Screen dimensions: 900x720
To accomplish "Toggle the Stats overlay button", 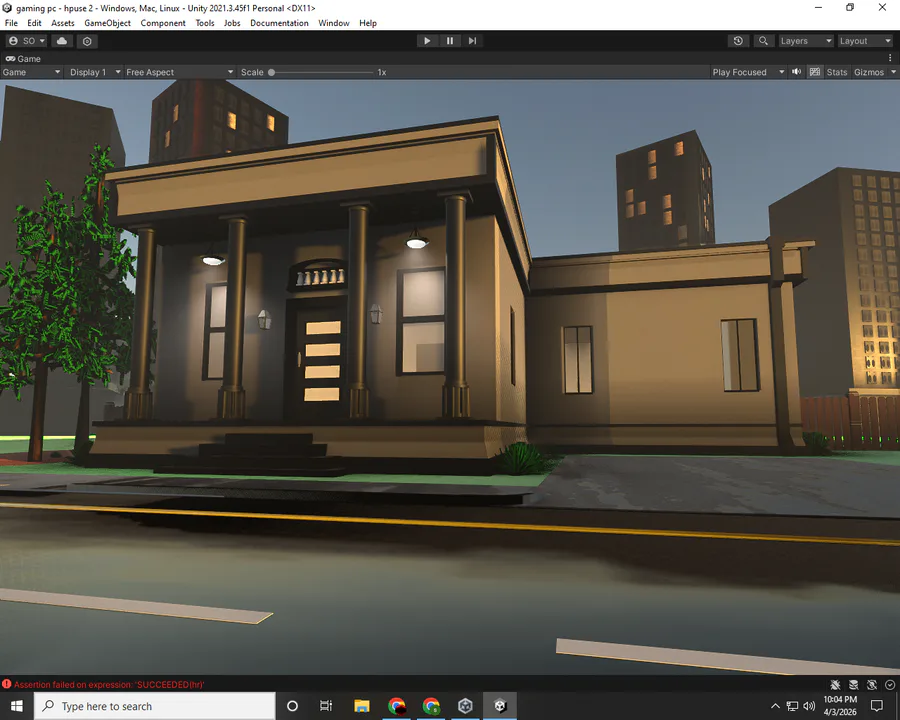I will click(x=836, y=72).
